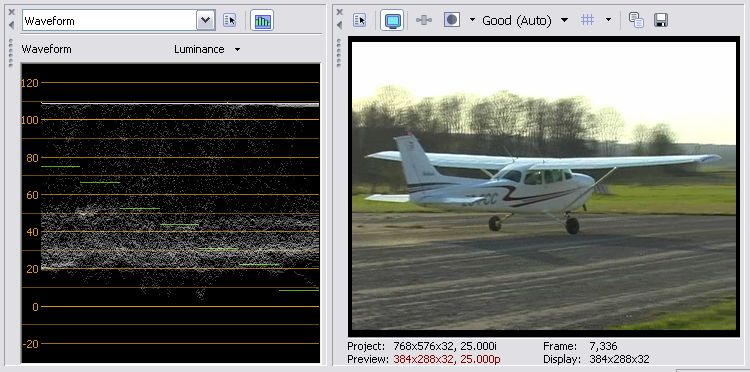This screenshot has width=750, height=372.
Task: Expand the overlays options arrow
Action: (608, 20)
